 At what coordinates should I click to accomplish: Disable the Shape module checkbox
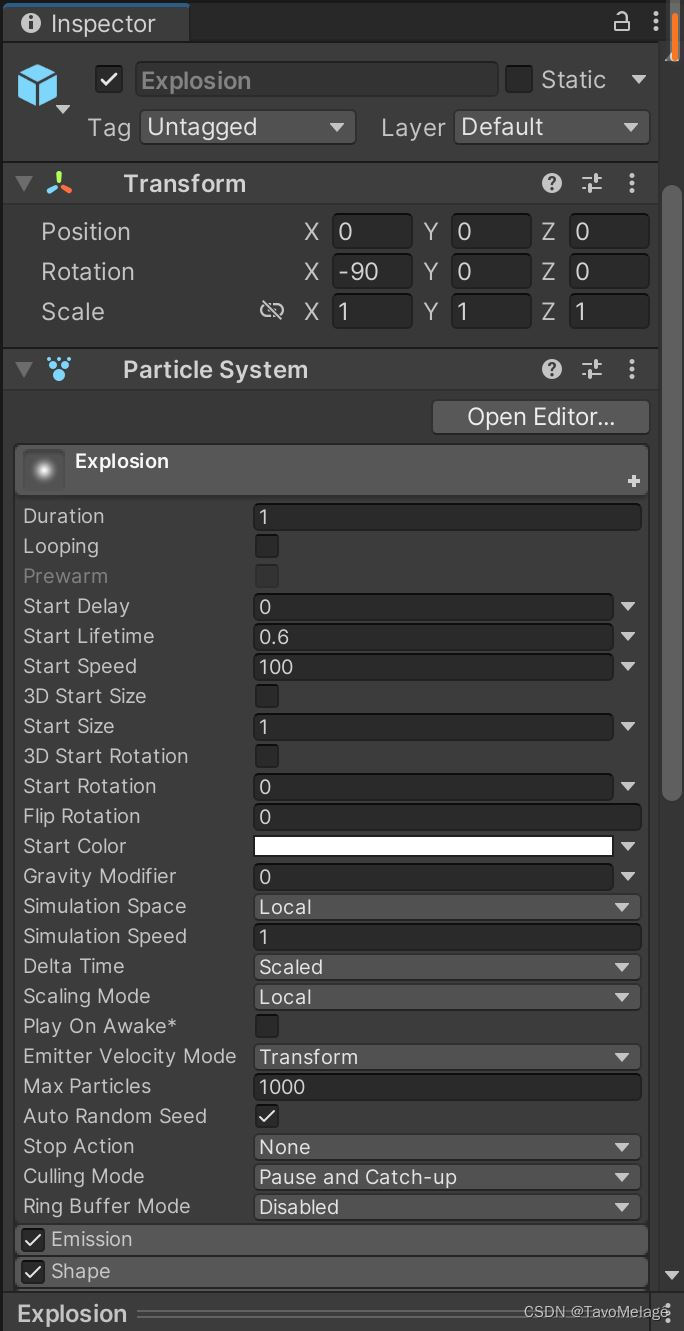(x=33, y=1272)
